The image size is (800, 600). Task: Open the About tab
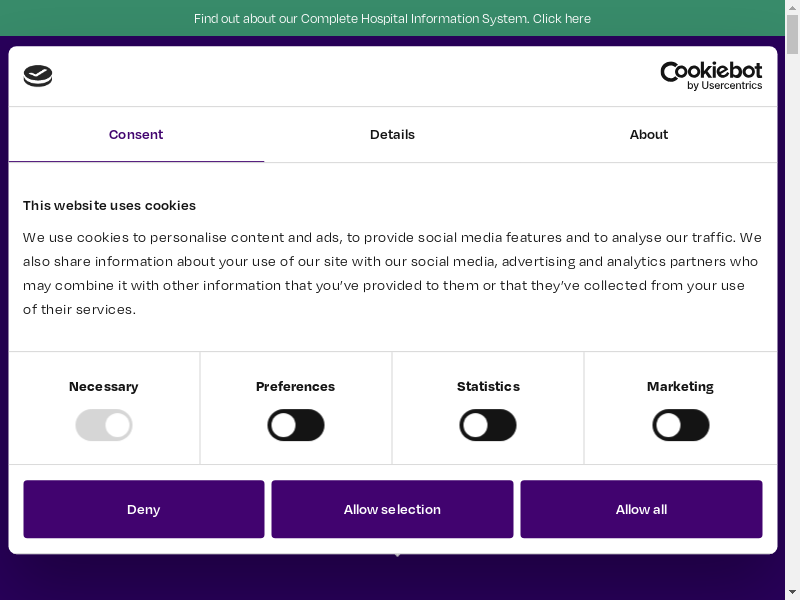click(x=648, y=134)
